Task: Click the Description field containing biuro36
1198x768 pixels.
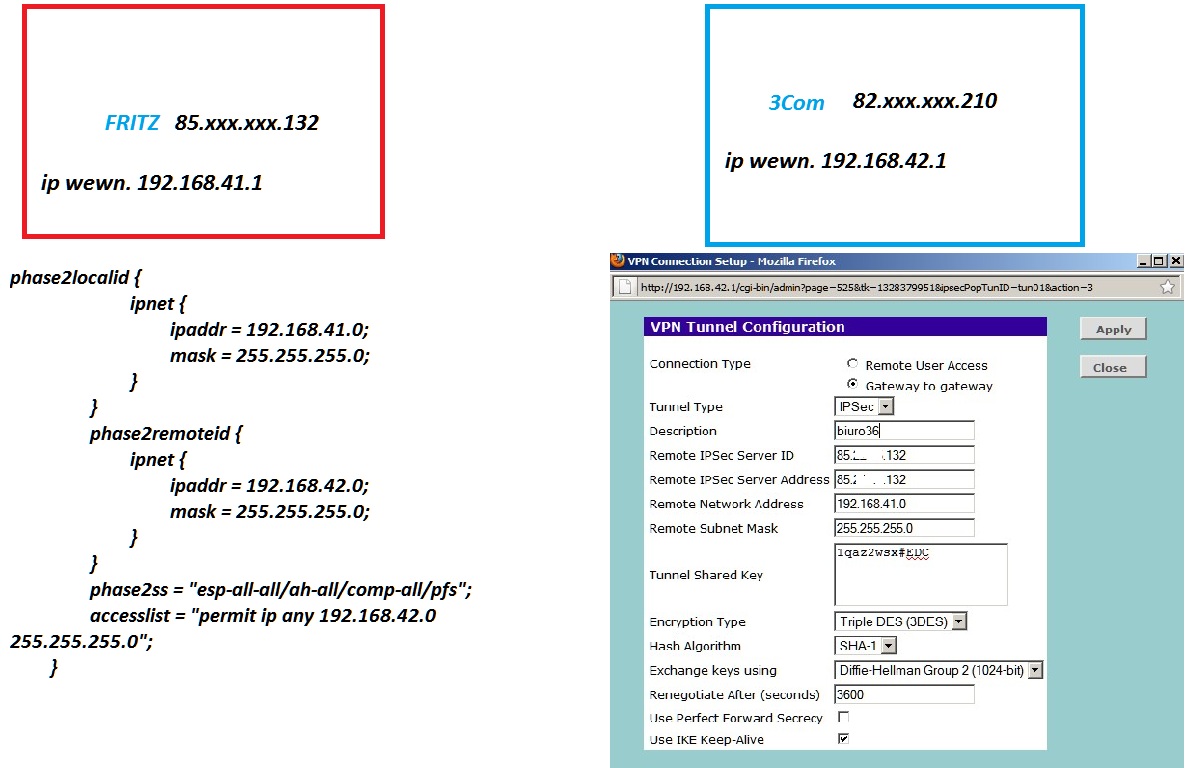Action: (x=905, y=430)
